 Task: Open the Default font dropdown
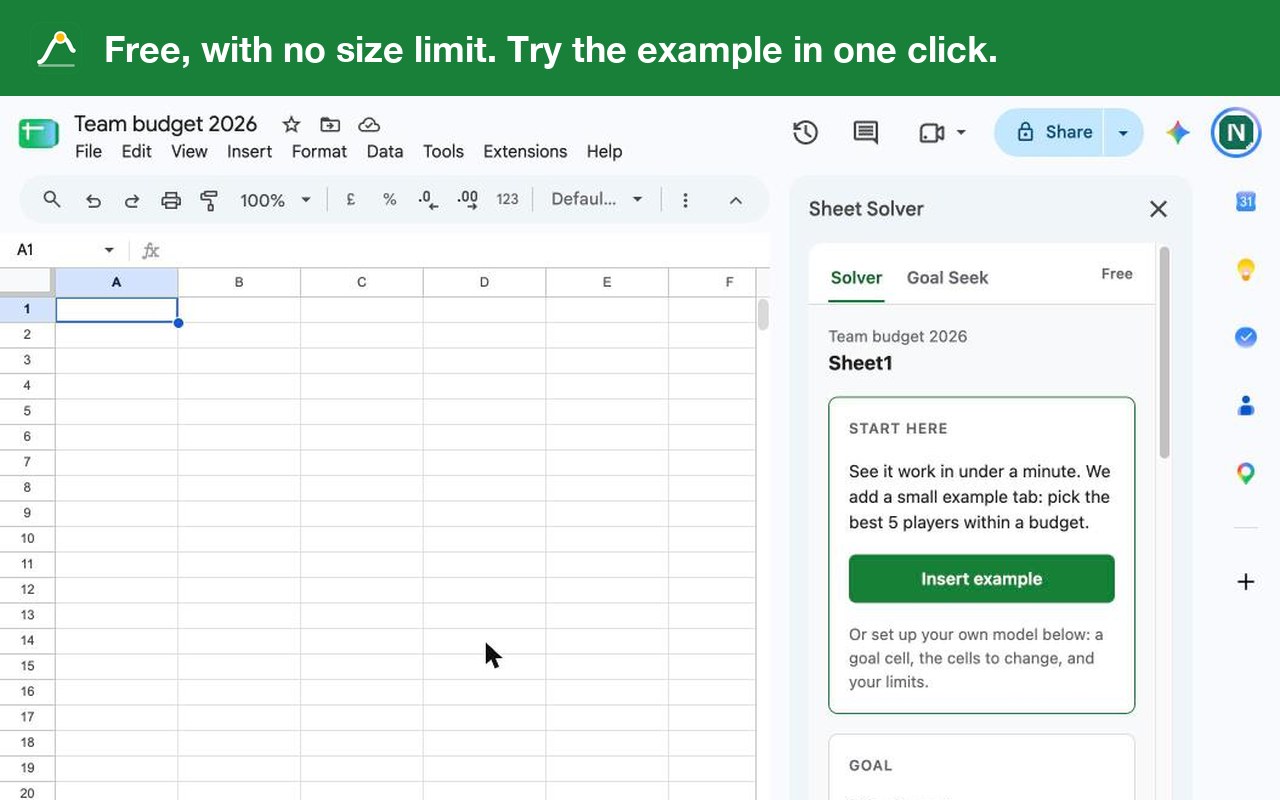pos(597,200)
